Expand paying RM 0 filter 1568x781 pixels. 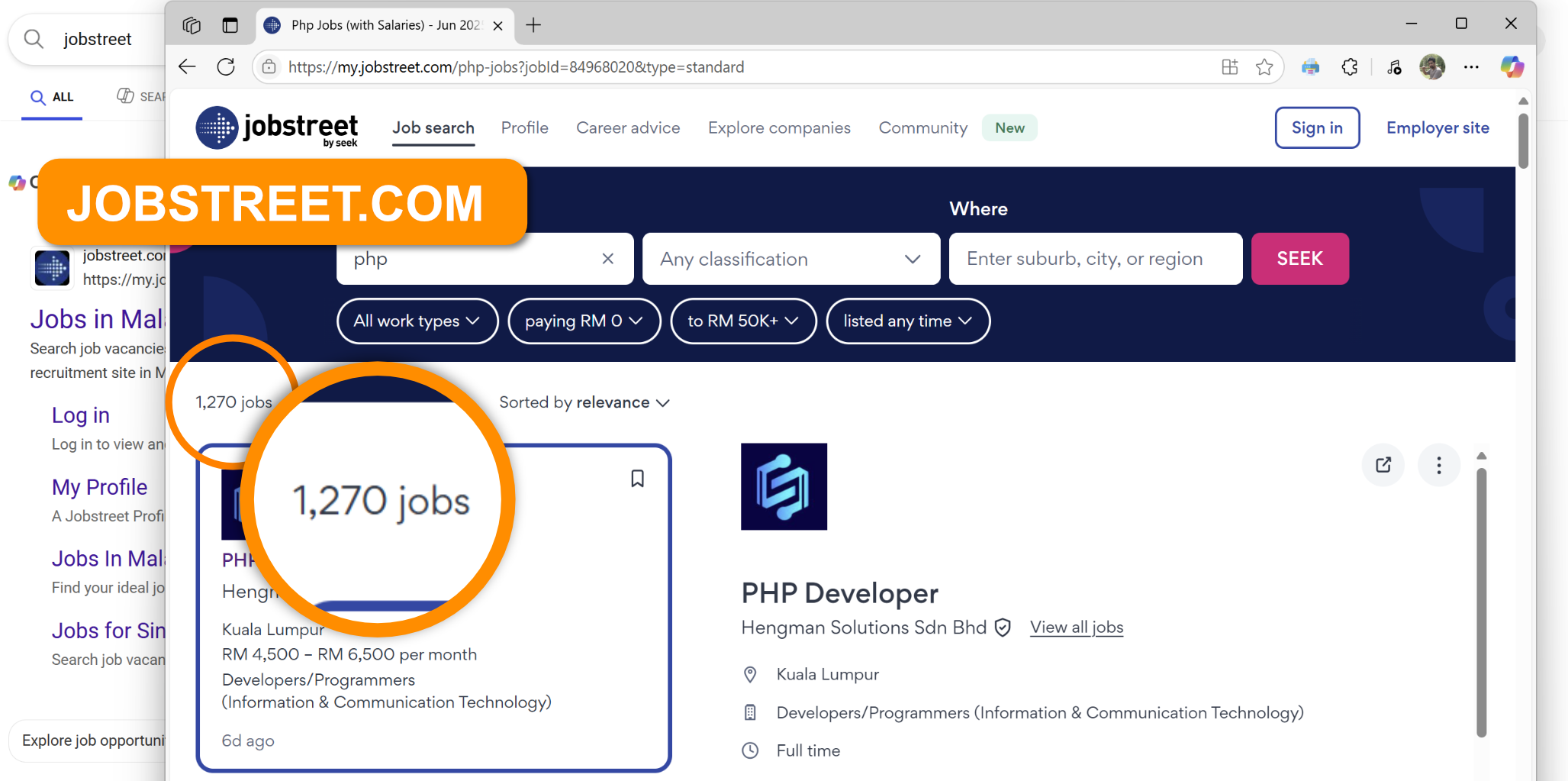(x=584, y=321)
